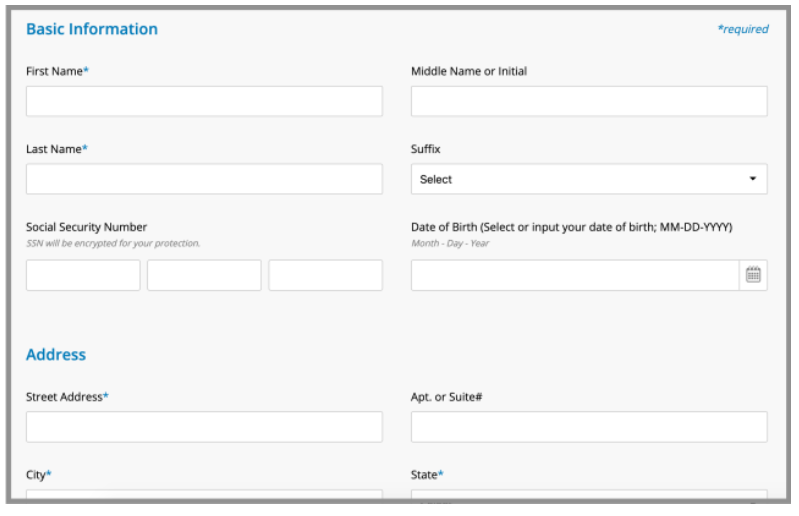Focus the first Social Security Number box
This screenshot has height=516, width=799.
click(x=83, y=275)
